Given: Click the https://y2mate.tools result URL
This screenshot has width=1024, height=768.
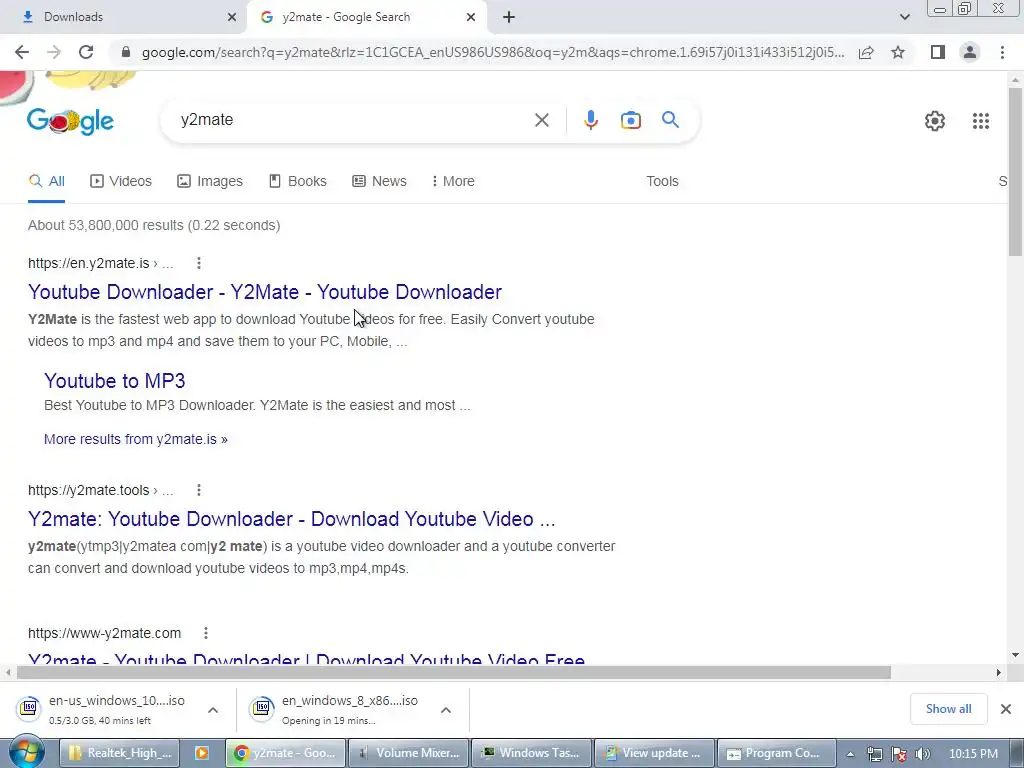Looking at the screenshot, I should pos(89,490).
